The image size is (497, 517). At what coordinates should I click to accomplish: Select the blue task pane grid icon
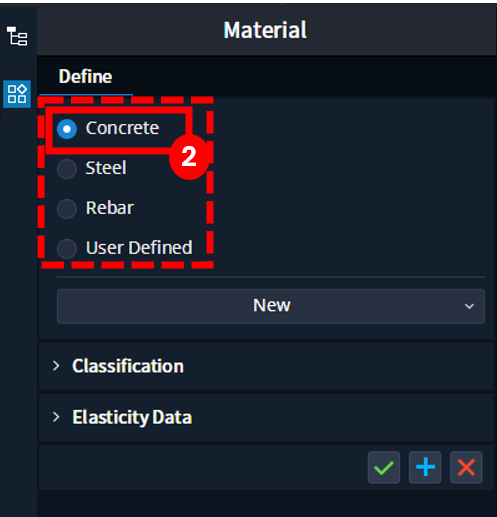(x=17, y=94)
